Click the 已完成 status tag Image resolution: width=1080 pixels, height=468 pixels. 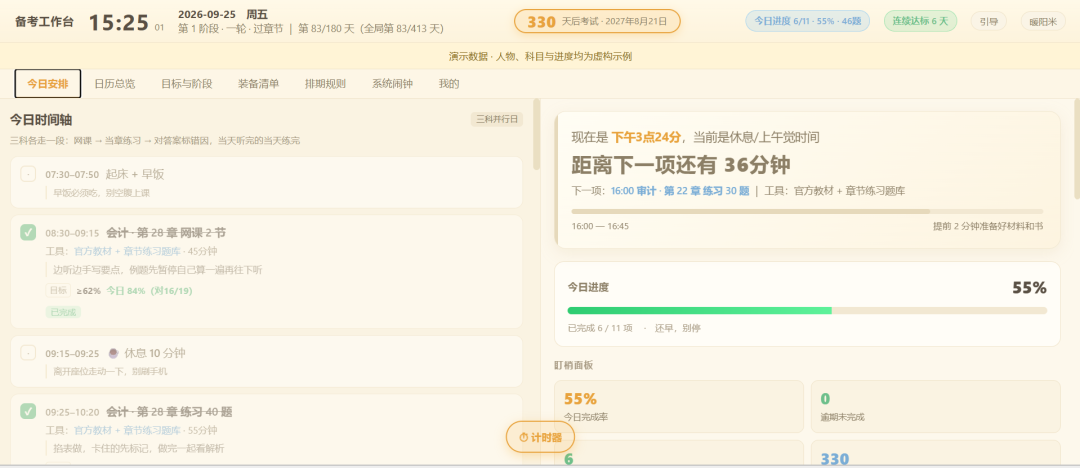pos(63,312)
